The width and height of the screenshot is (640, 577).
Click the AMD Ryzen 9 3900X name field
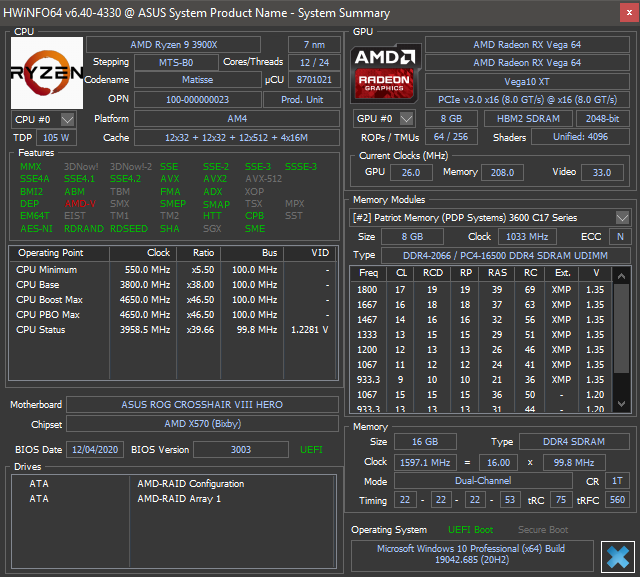[x=173, y=44]
